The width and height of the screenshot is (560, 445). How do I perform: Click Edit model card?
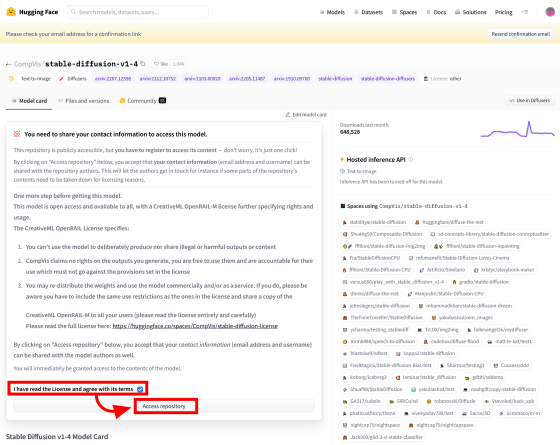click(x=306, y=115)
